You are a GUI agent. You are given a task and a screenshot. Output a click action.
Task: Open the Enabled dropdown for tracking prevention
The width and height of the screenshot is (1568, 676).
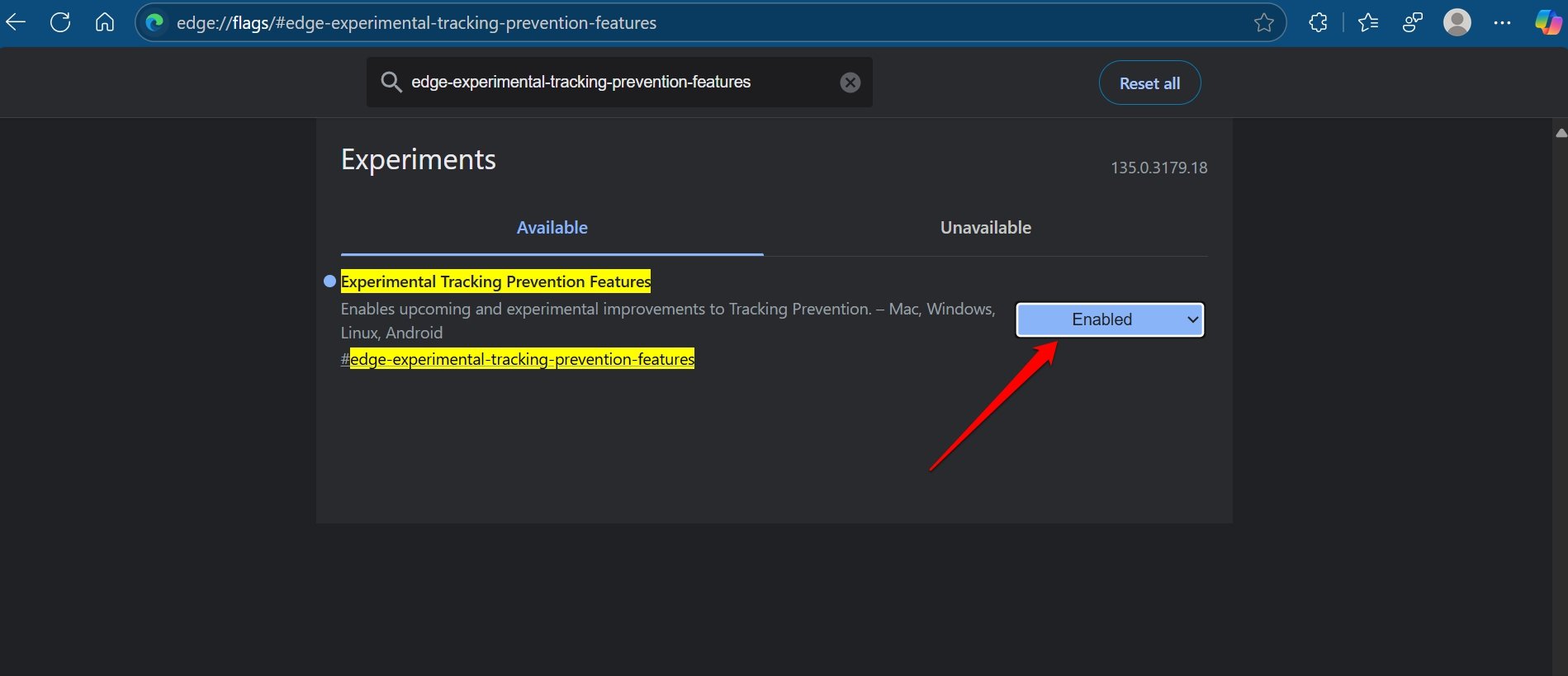click(x=1110, y=319)
